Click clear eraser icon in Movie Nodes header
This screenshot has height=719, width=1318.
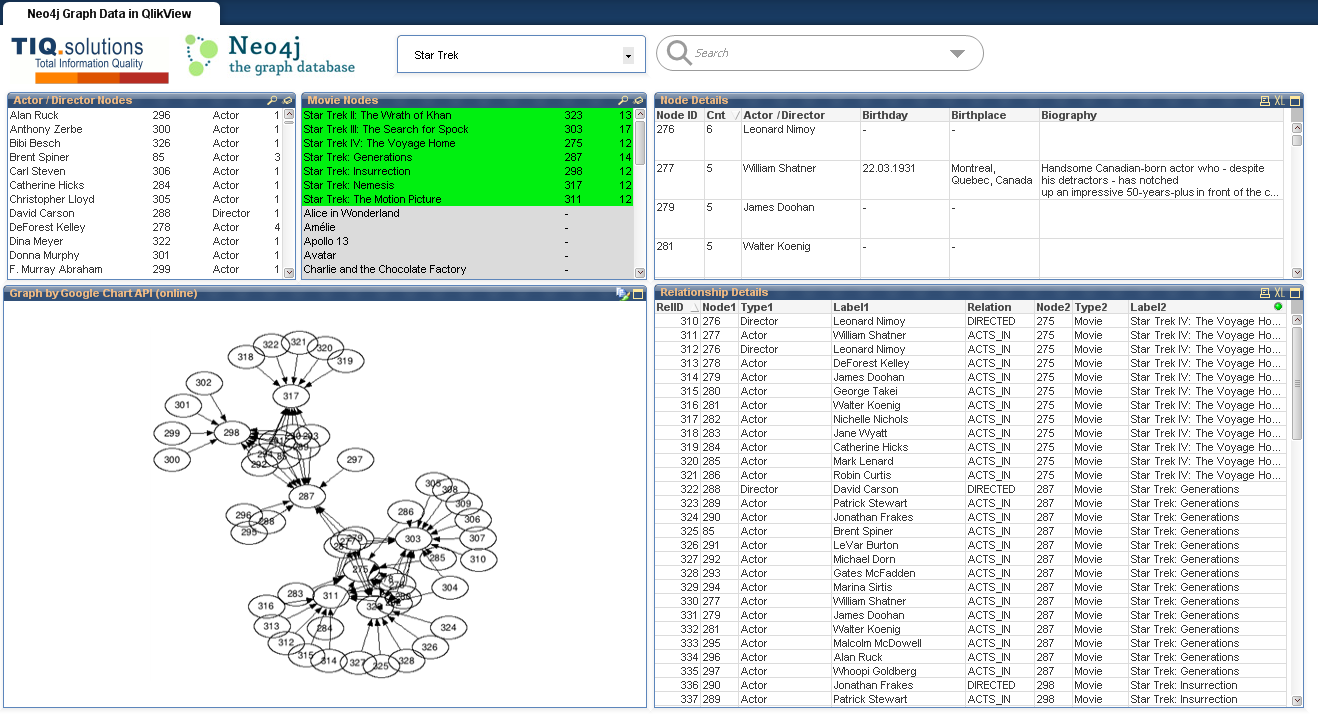(639, 101)
